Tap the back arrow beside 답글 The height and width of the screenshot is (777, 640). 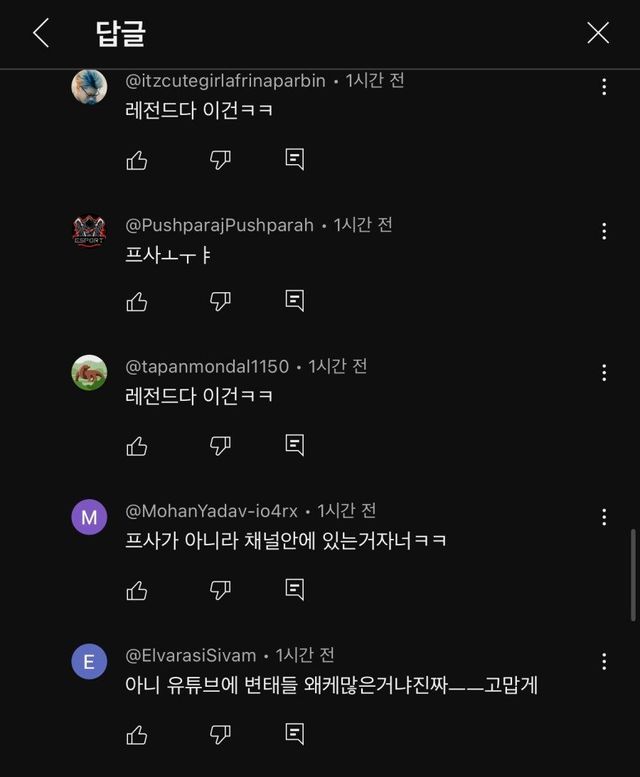[41, 33]
